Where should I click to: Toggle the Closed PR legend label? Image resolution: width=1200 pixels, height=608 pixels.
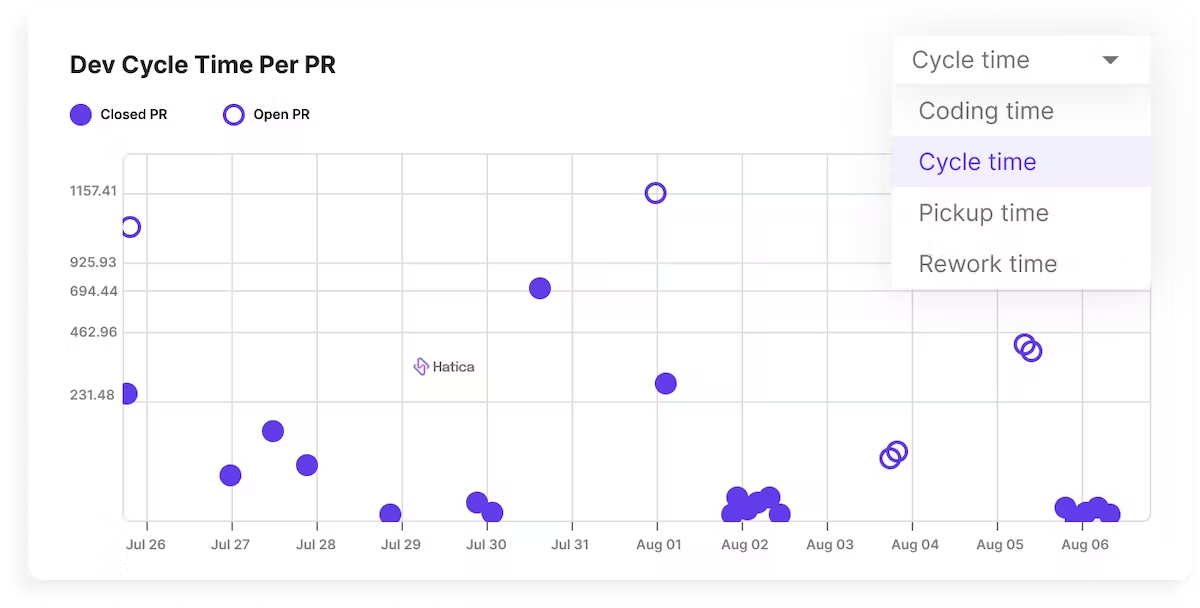134,114
